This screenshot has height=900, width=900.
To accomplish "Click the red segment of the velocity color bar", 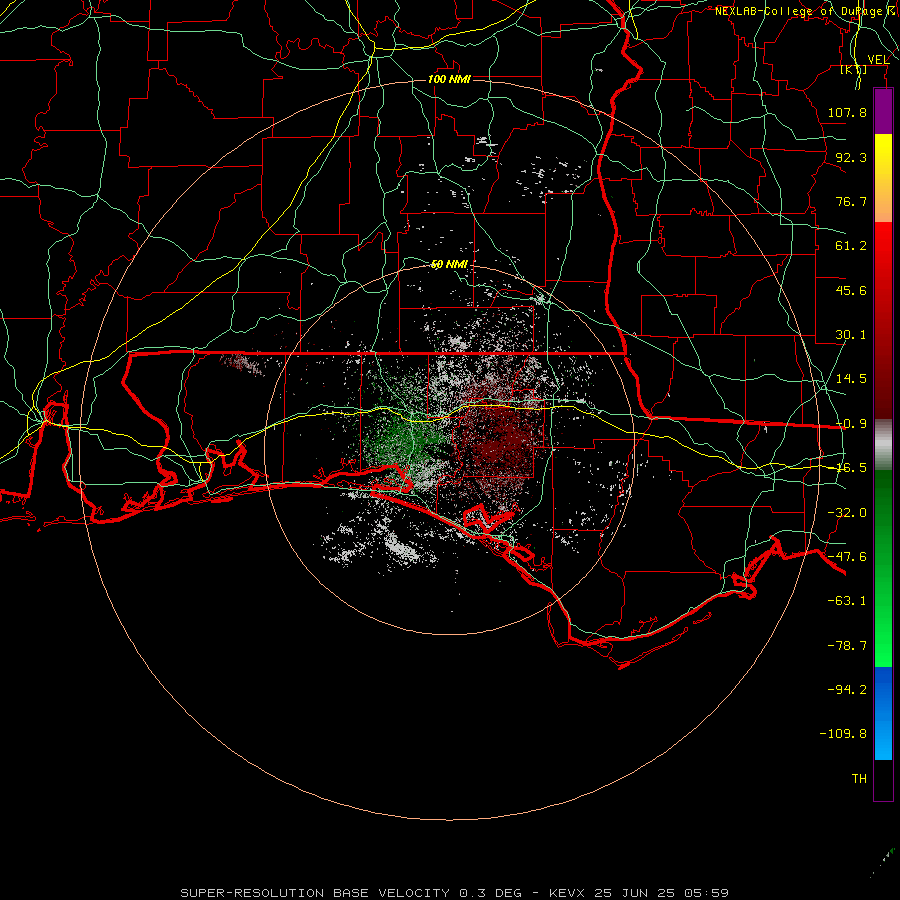I will (883, 320).
